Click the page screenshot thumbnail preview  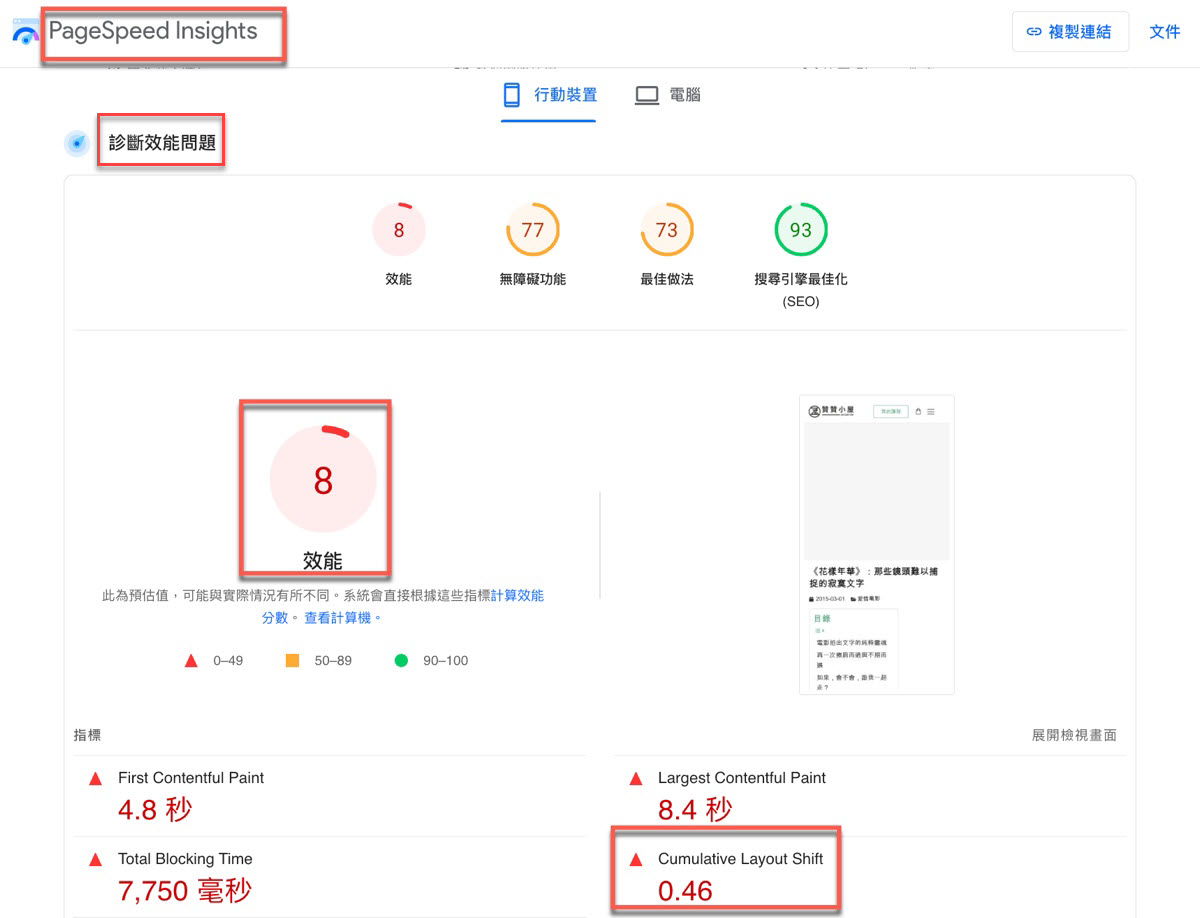click(x=877, y=545)
